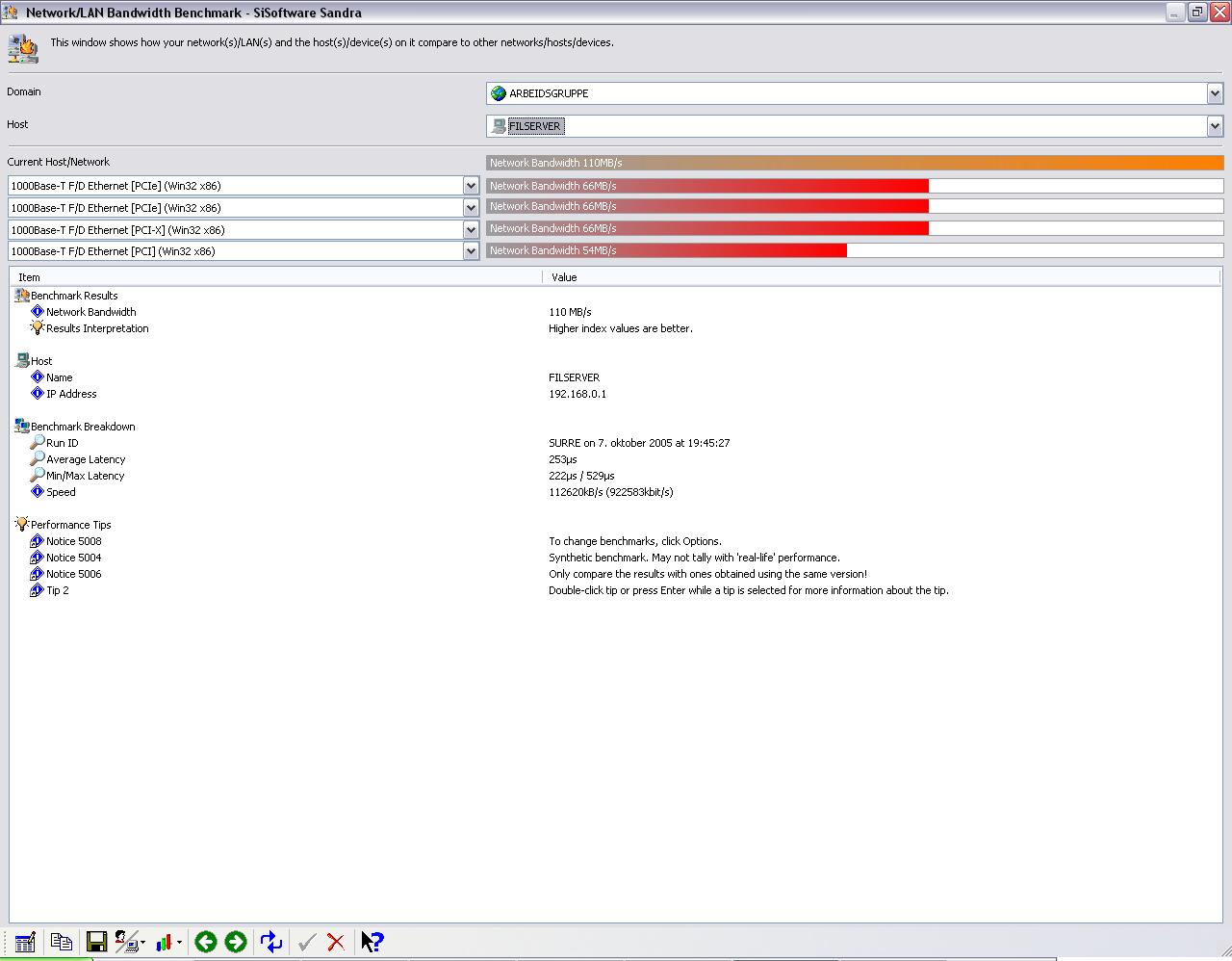This screenshot has height=961, width=1232.
Task: Click the Run ID magnifier icon
Action: (38, 442)
